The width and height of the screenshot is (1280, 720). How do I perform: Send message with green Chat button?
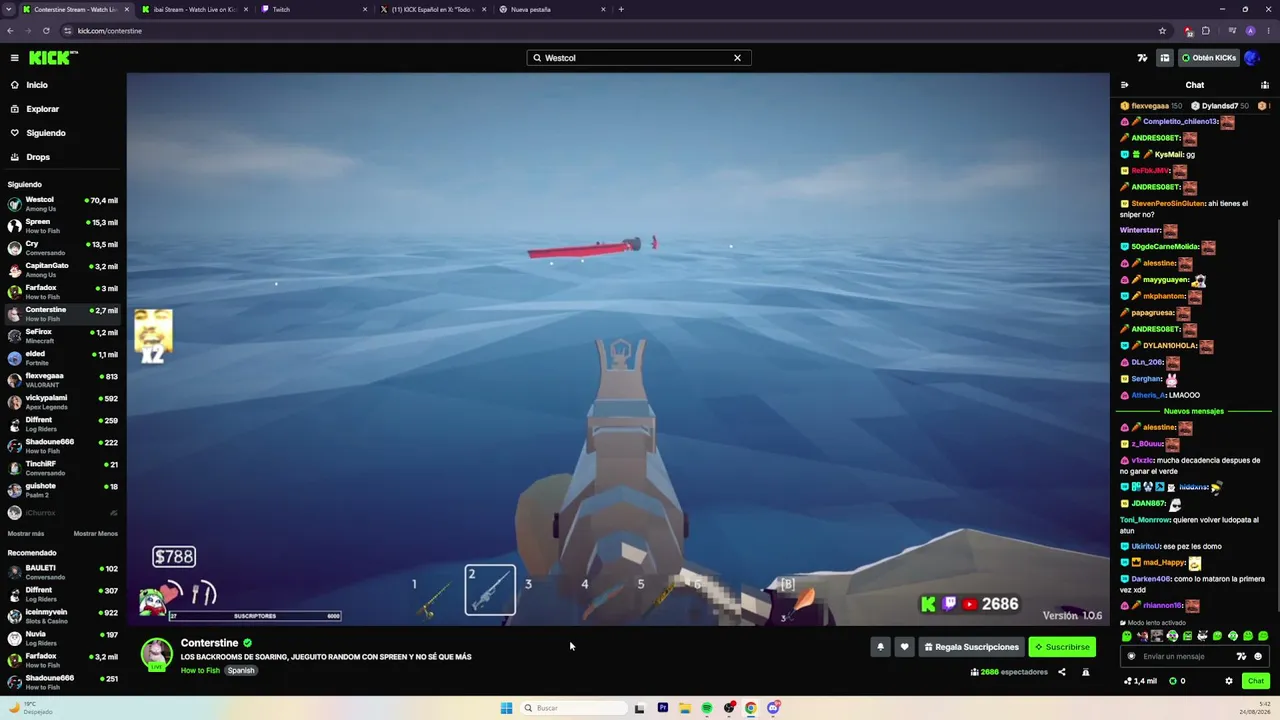[1256, 681]
